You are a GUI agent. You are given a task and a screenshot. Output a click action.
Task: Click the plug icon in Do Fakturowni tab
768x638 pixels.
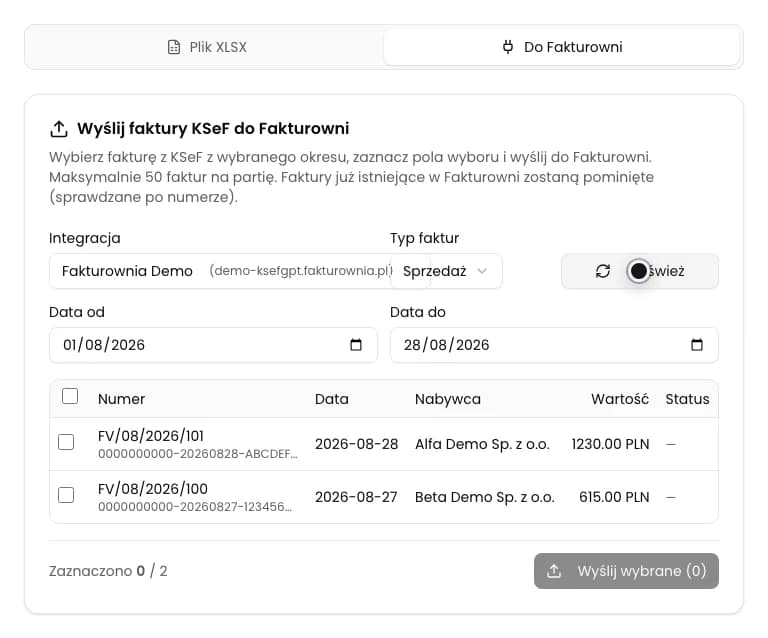coord(508,47)
